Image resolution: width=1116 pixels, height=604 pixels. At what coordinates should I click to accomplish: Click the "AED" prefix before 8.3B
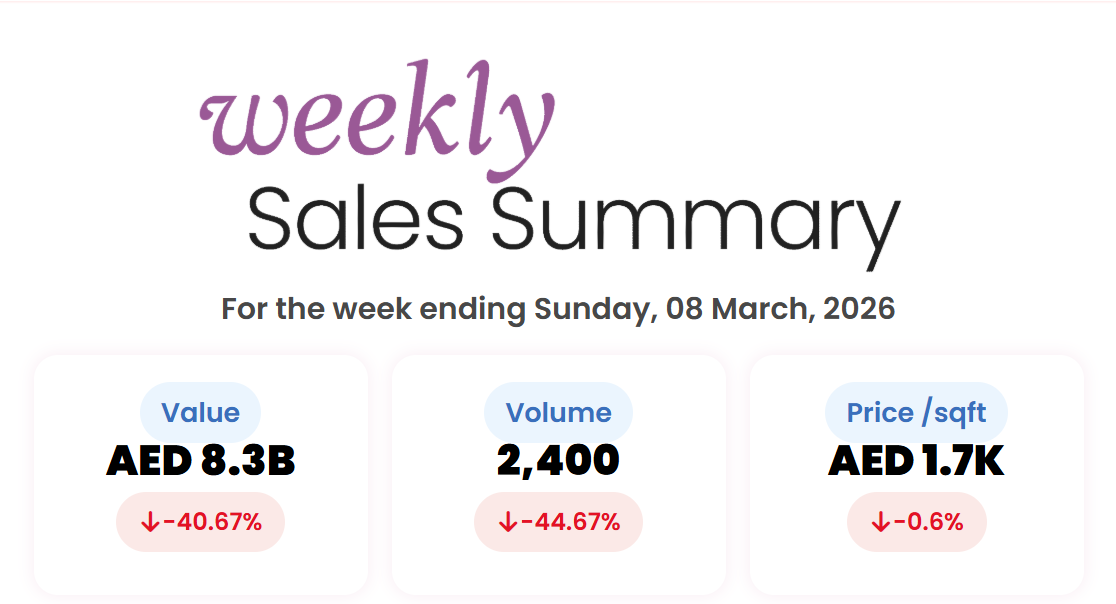pos(149,461)
